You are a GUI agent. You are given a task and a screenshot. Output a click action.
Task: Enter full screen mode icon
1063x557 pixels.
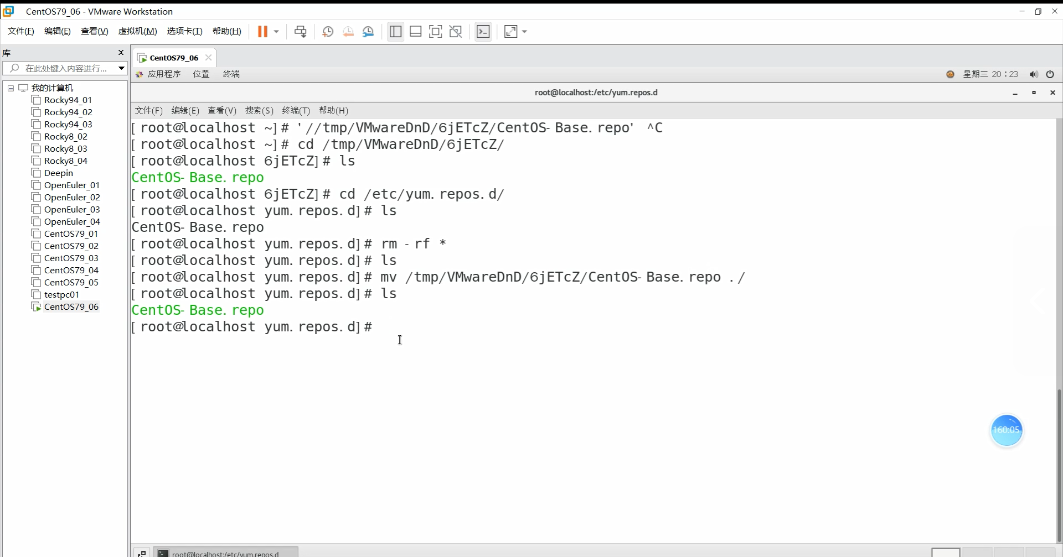pos(436,31)
